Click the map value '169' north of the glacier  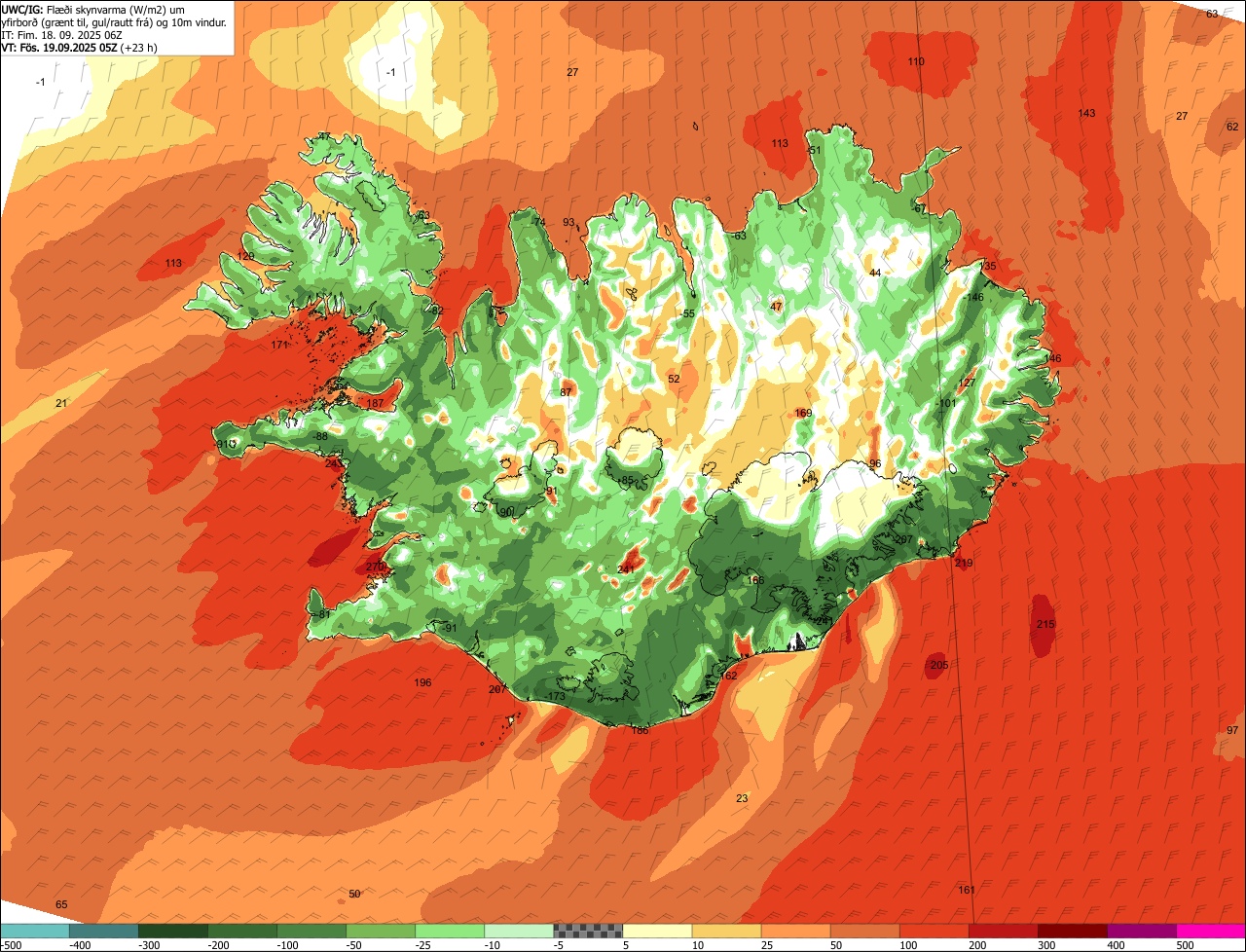803,413
